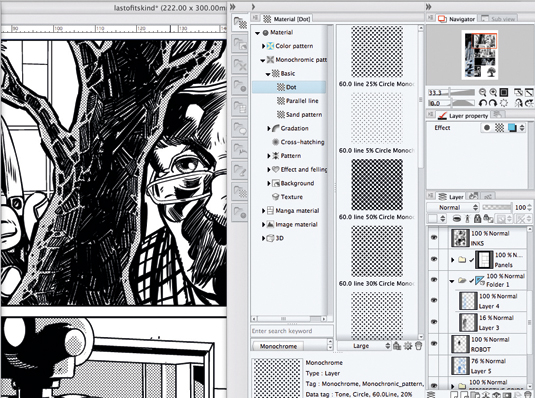Click the lock layer padlock icon
The height and width of the screenshot is (398, 535).
[x=477, y=218]
